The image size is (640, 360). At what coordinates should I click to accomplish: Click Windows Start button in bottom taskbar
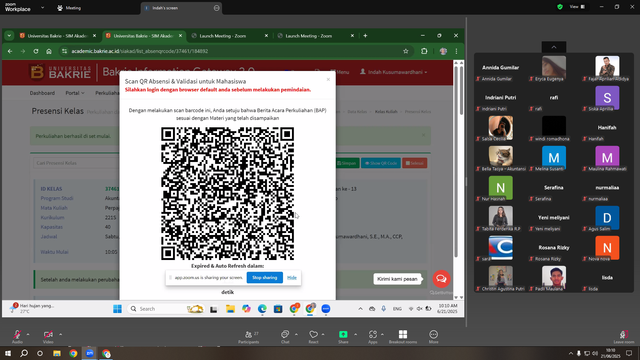pyautogui.click(x=8, y=353)
